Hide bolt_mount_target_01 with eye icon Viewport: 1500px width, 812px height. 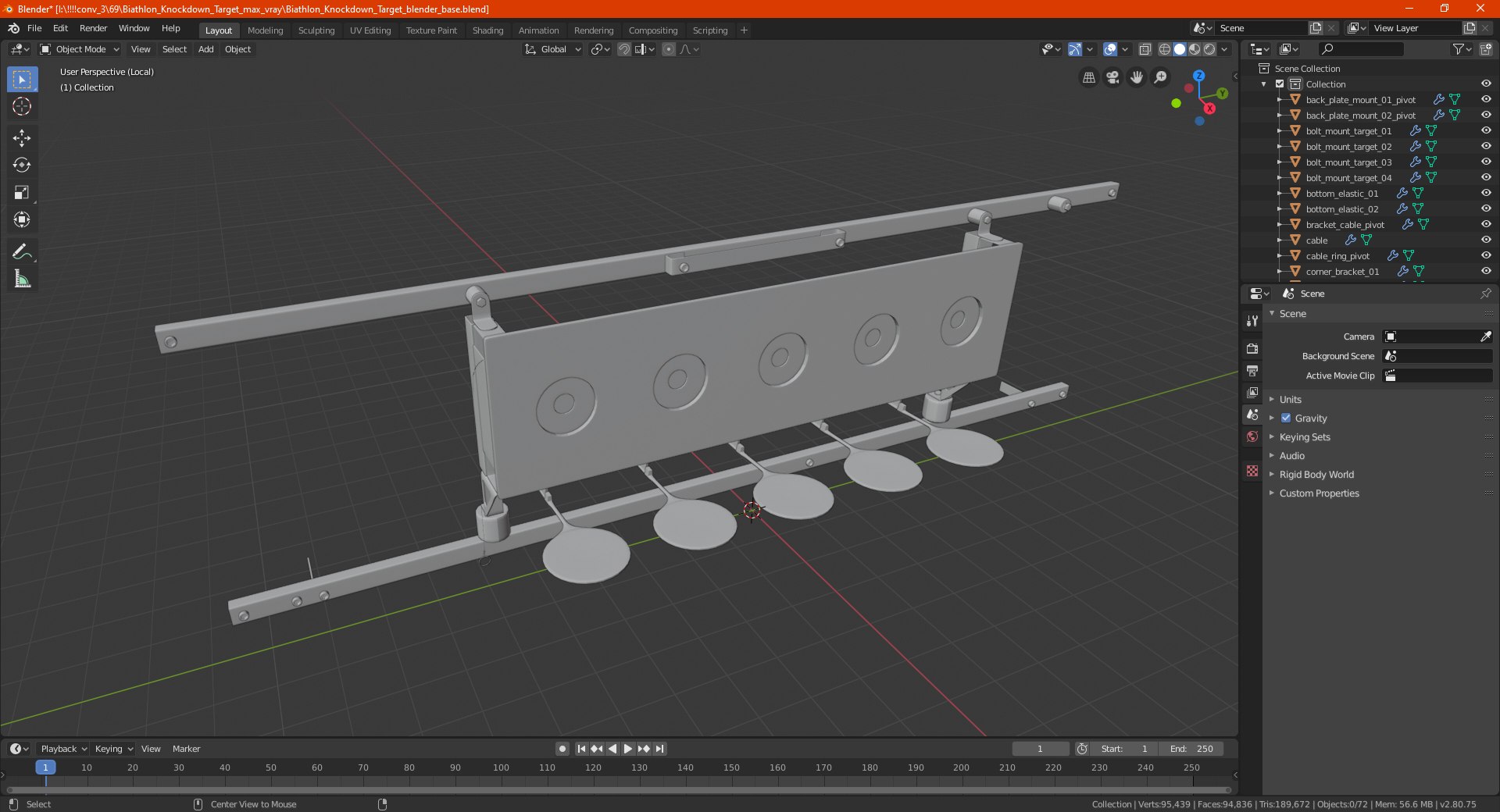[x=1486, y=131]
